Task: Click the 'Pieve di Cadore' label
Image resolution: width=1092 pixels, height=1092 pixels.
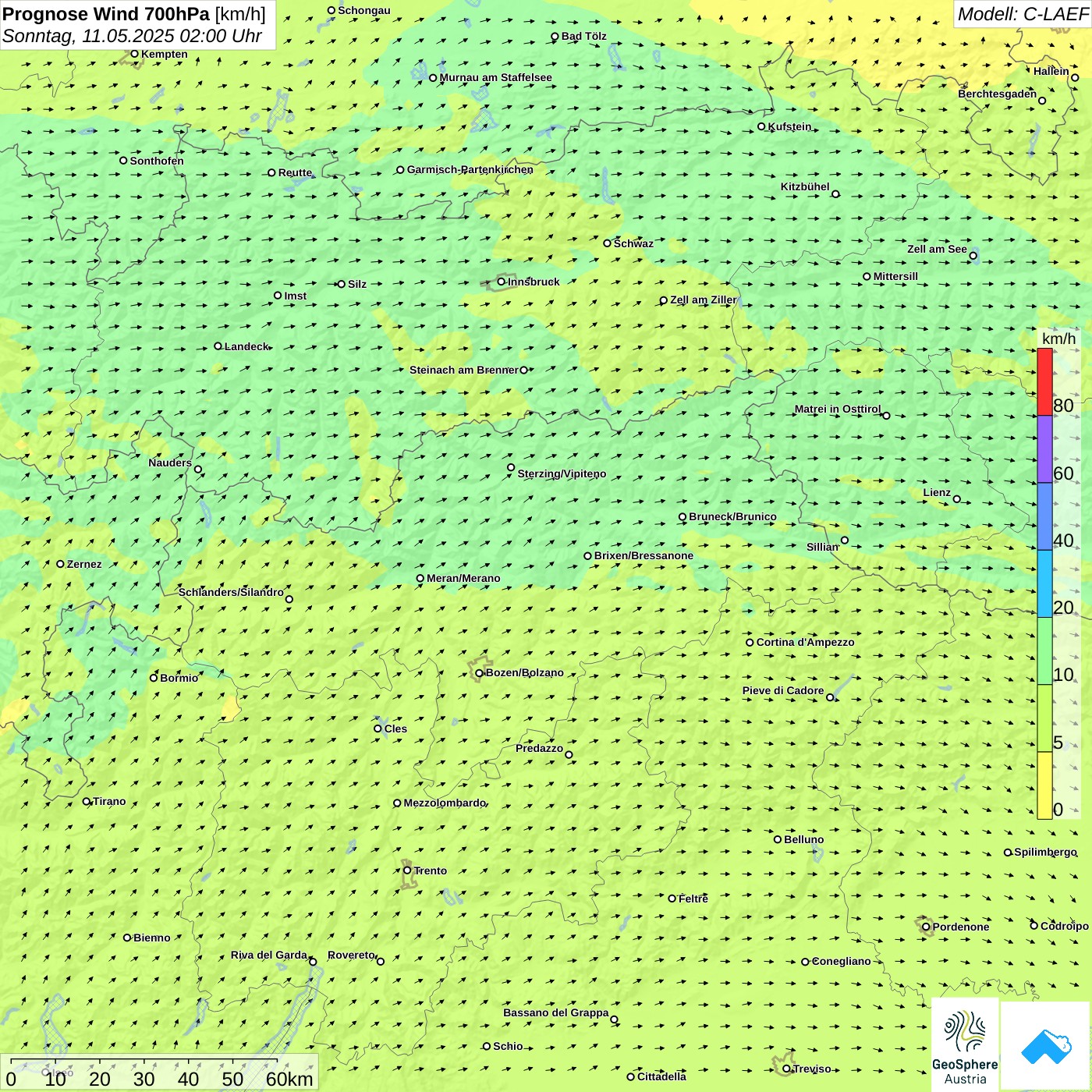Action: (x=783, y=690)
